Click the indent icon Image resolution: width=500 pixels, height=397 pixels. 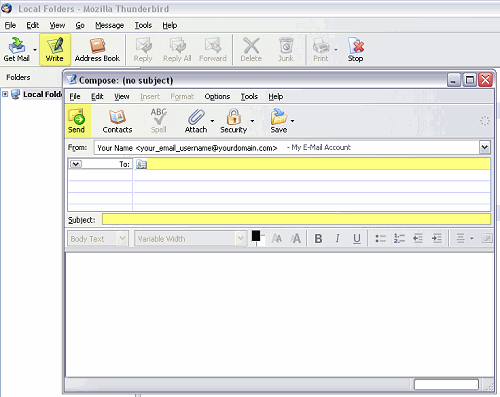pos(437,239)
